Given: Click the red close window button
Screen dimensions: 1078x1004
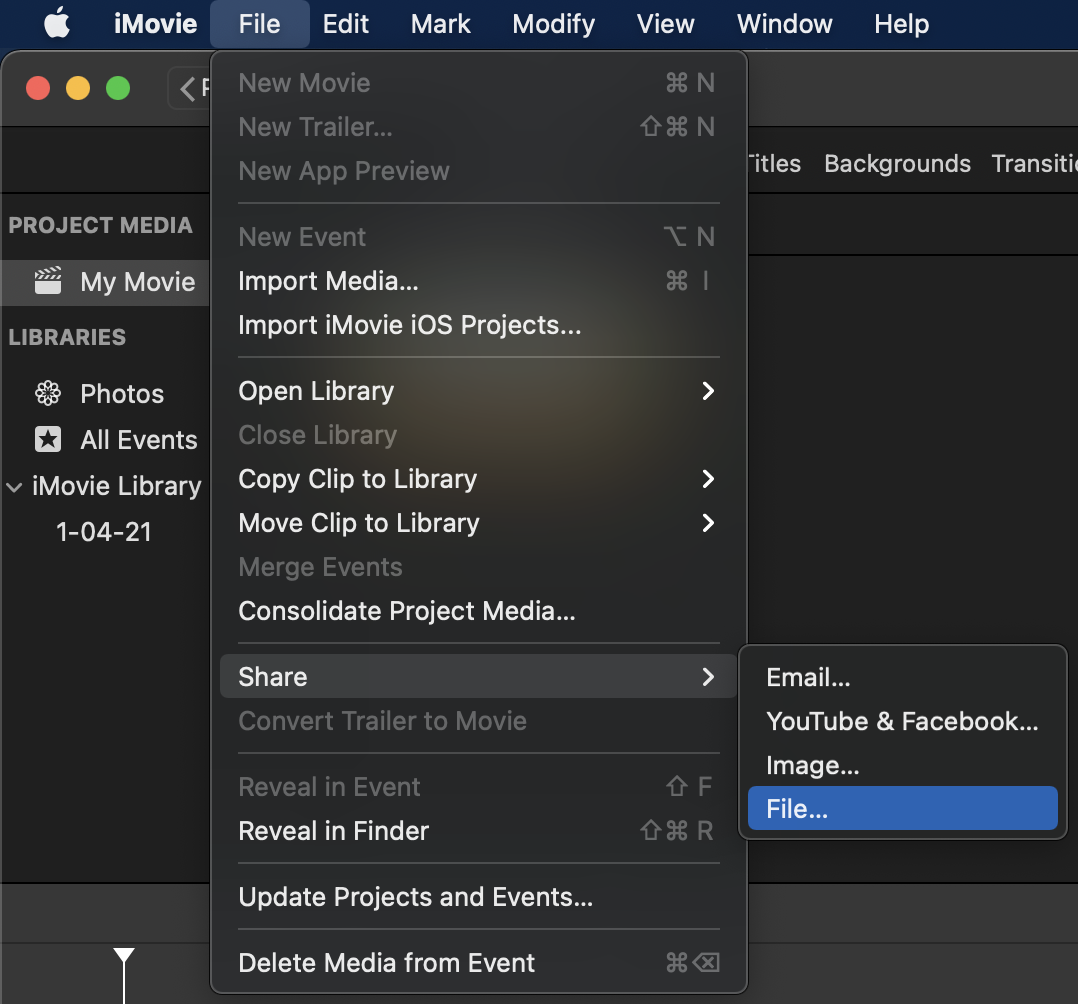Looking at the screenshot, I should tap(38, 88).
